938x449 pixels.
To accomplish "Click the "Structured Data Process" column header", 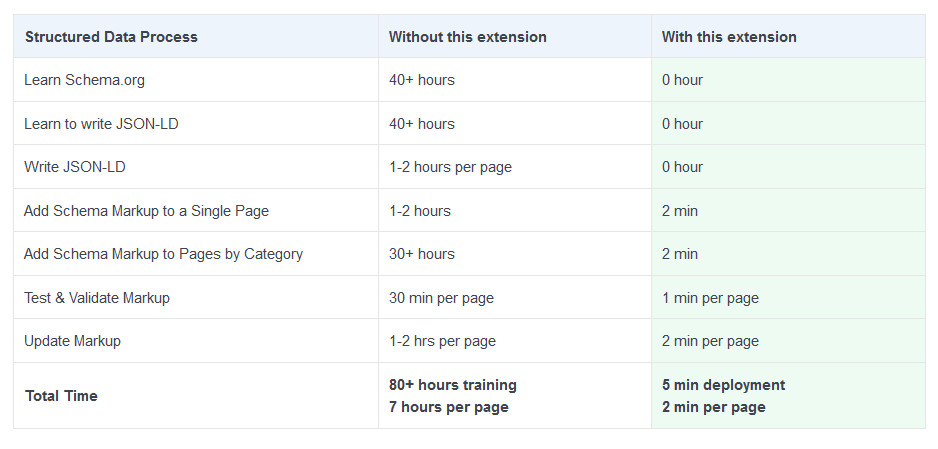I will (111, 37).
